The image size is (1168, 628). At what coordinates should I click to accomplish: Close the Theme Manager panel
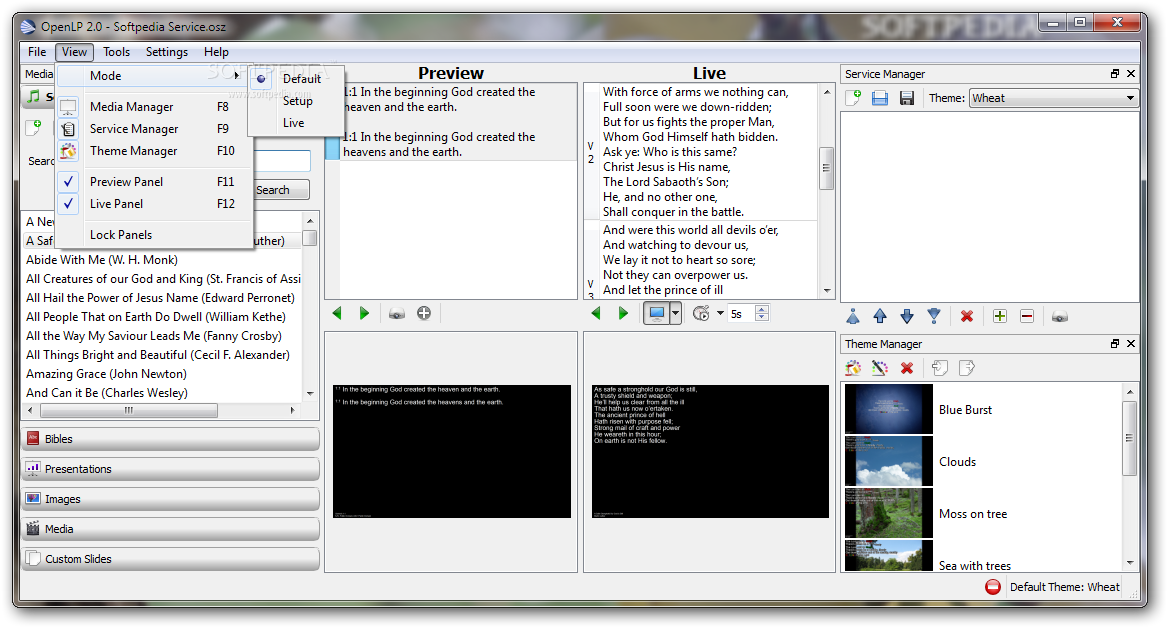click(1131, 343)
